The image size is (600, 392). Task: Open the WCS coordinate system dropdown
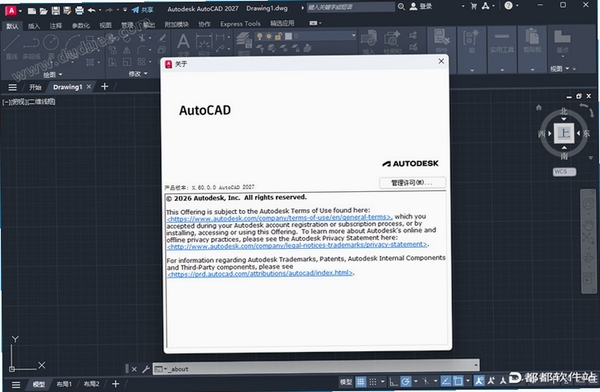click(x=564, y=172)
